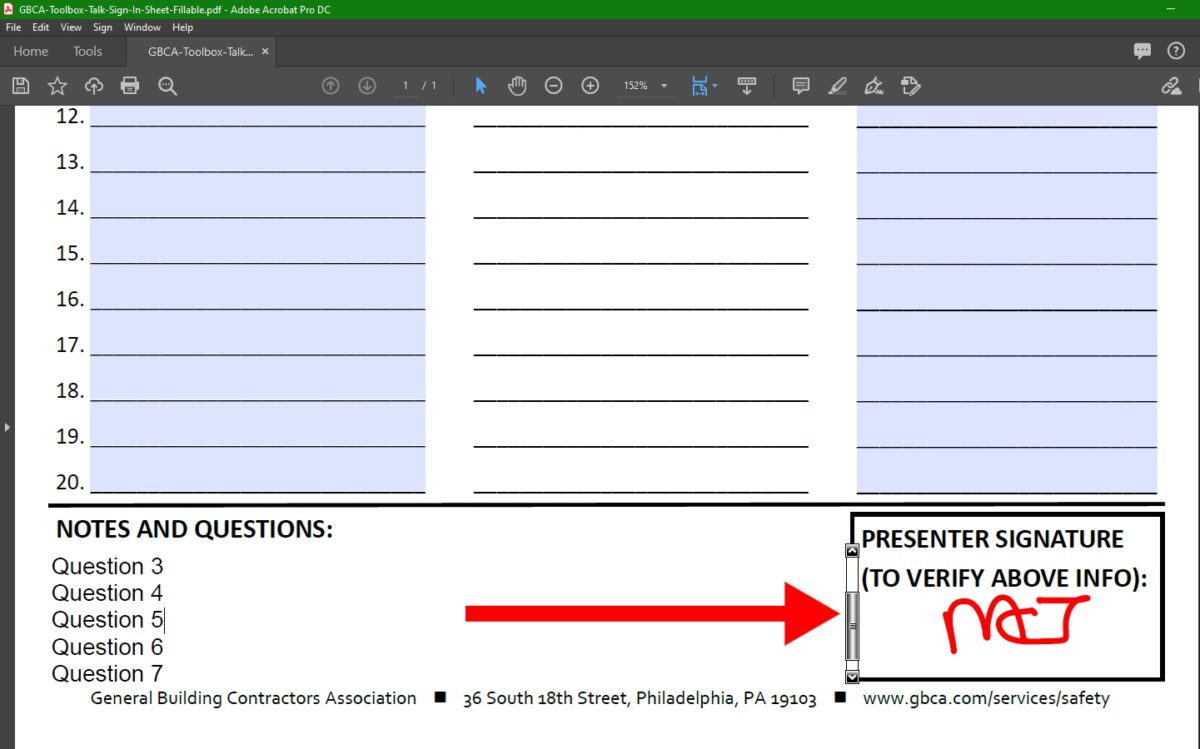Click the Edit menu
The width and height of the screenshot is (1200, 749).
click(x=40, y=27)
